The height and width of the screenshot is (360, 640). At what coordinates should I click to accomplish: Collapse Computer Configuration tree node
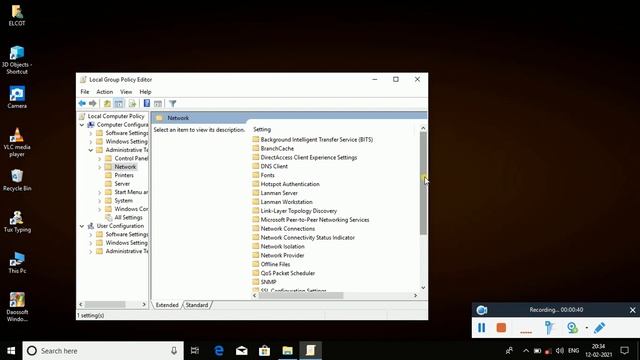pos(82,125)
